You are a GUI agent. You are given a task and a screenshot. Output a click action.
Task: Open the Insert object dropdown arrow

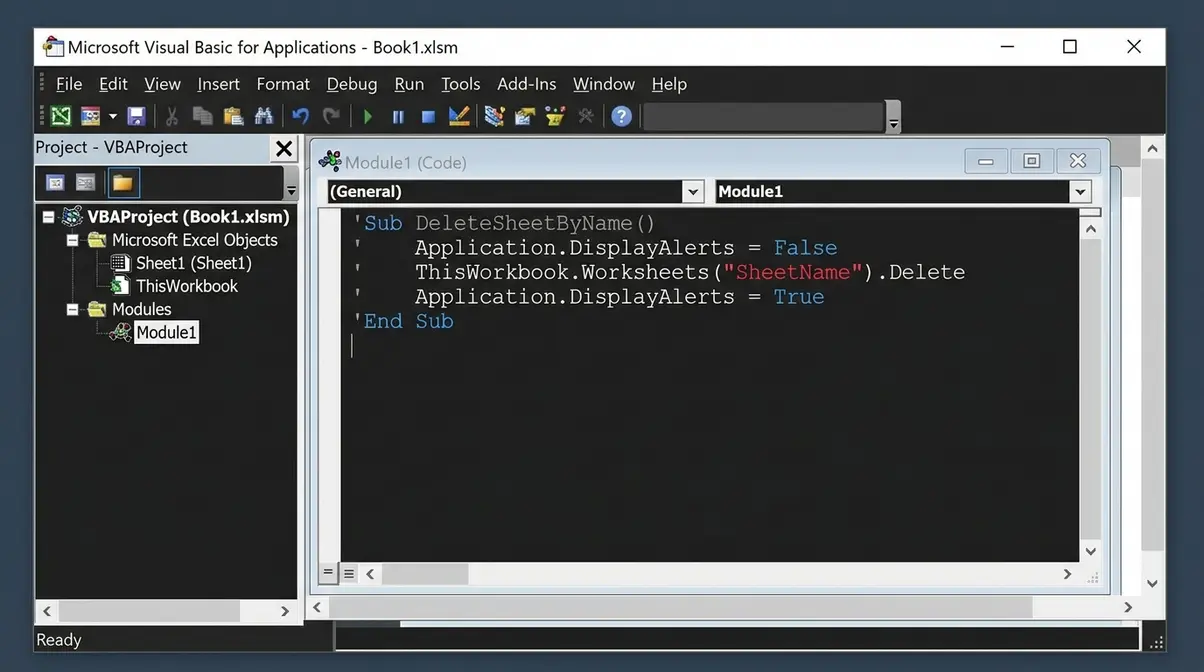coord(112,116)
